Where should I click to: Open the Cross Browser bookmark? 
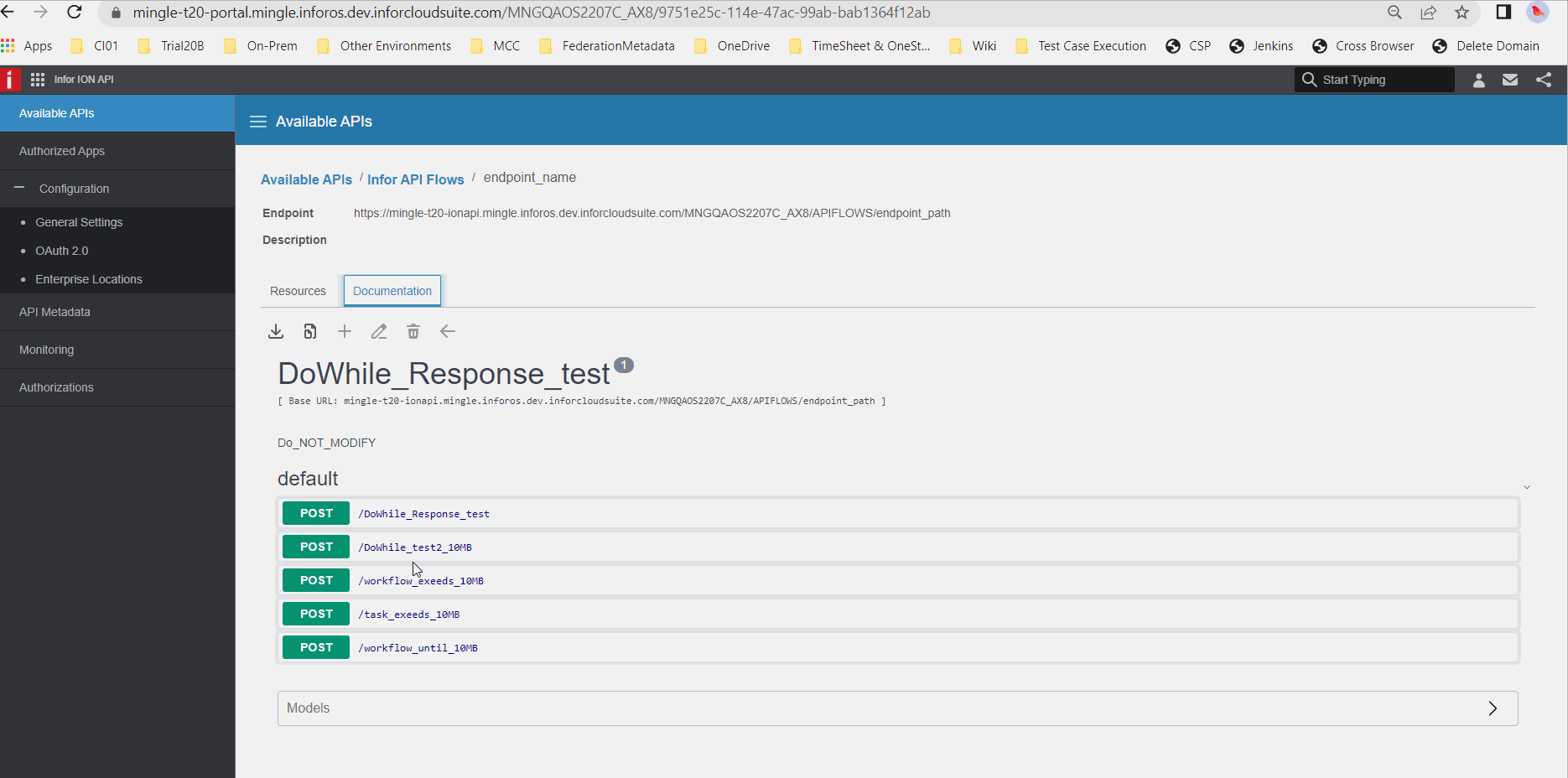coord(1363,46)
